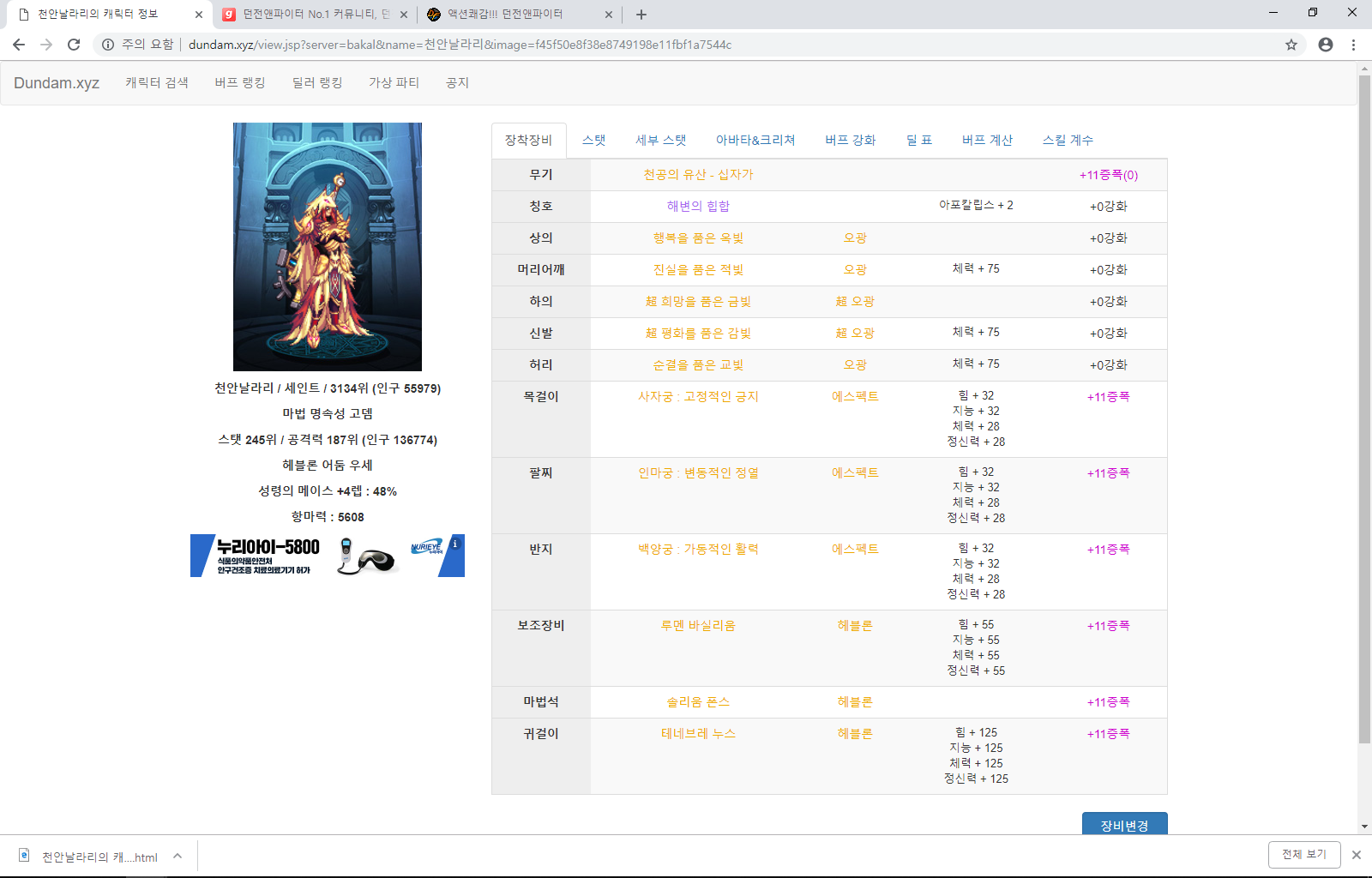The width and height of the screenshot is (1372, 878).
Task: Go back with the browser back arrow
Action: pos(19,45)
